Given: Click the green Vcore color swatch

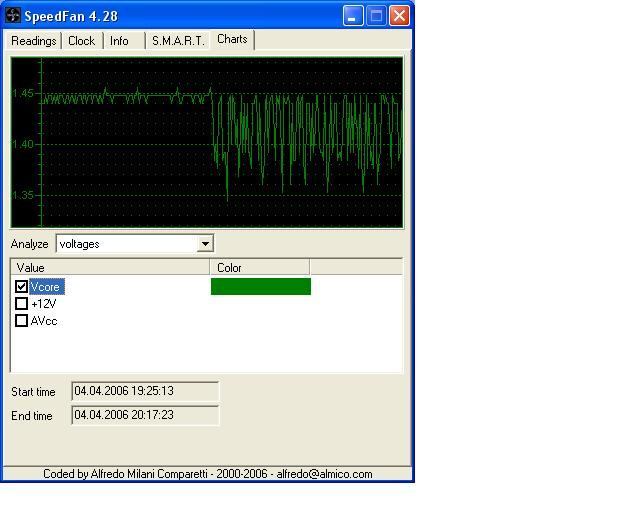Looking at the screenshot, I should click(x=261, y=286).
